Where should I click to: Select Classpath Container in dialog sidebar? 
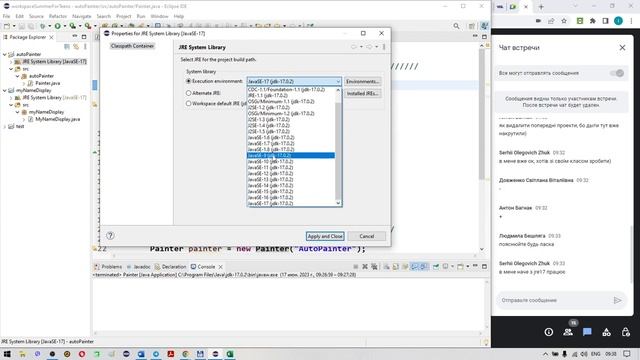pyautogui.click(x=132, y=46)
